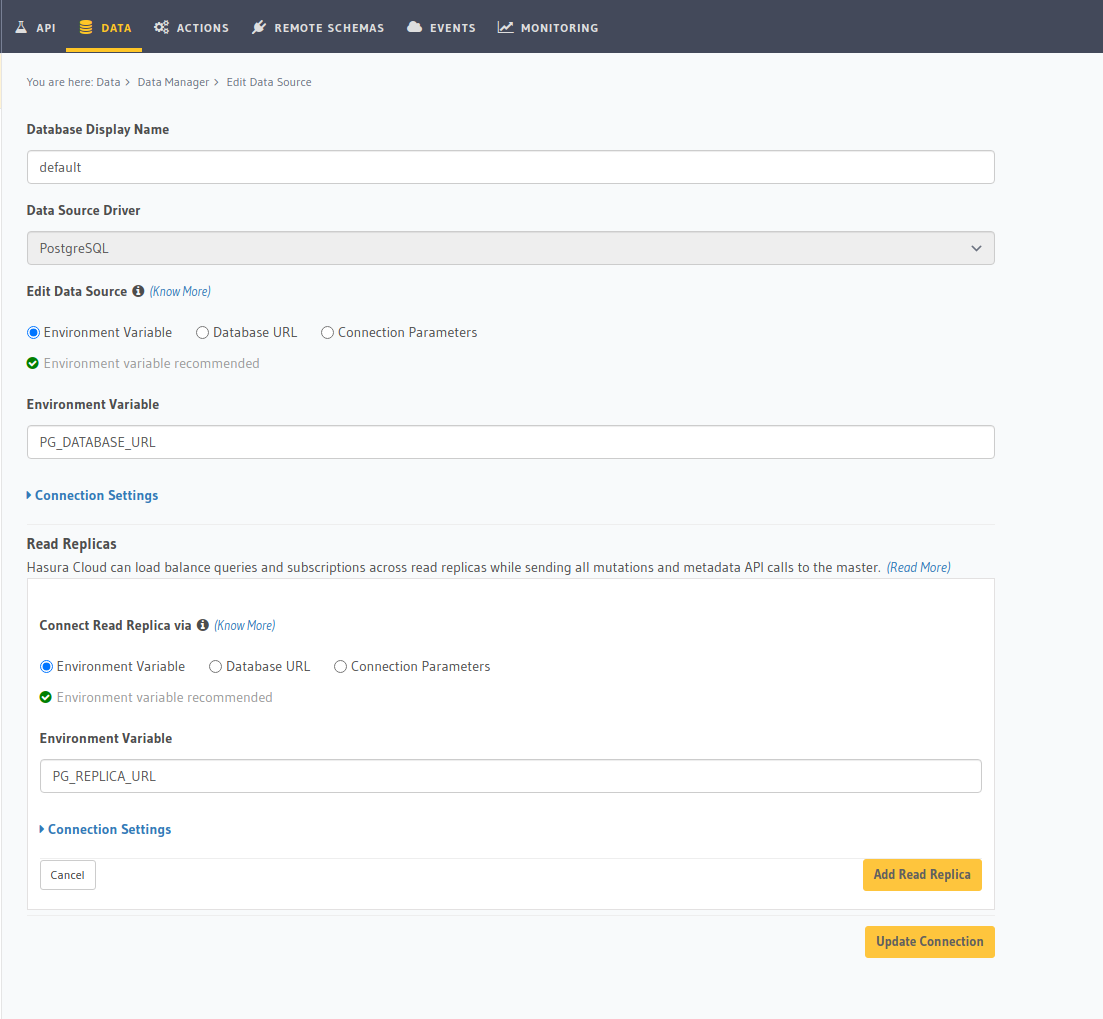Image resolution: width=1103 pixels, height=1019 pixels.
Task: Click the green checkmark recommendation icon
Action: [34, 363]
